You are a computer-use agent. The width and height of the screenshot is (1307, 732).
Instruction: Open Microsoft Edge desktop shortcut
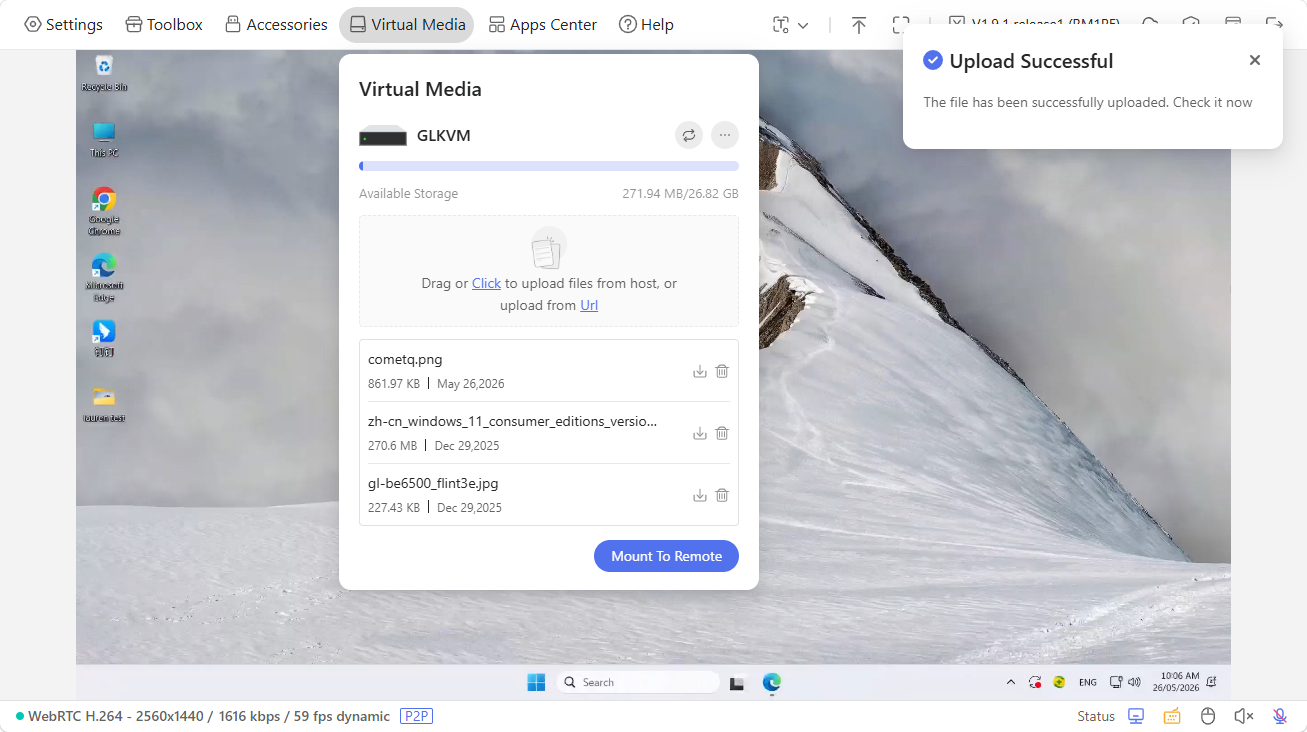pos(104,278)
